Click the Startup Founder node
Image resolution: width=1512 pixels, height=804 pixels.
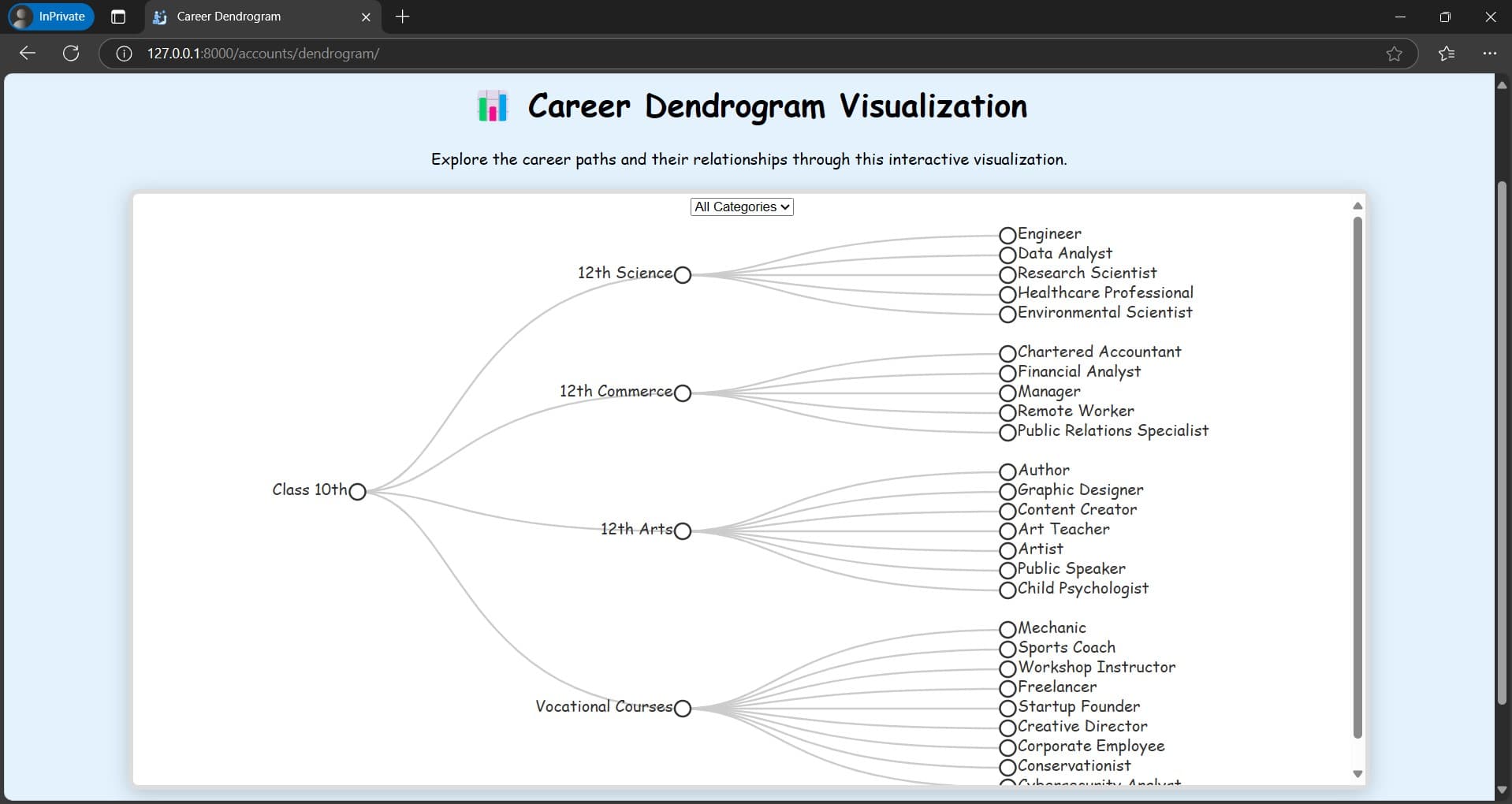1007,709
